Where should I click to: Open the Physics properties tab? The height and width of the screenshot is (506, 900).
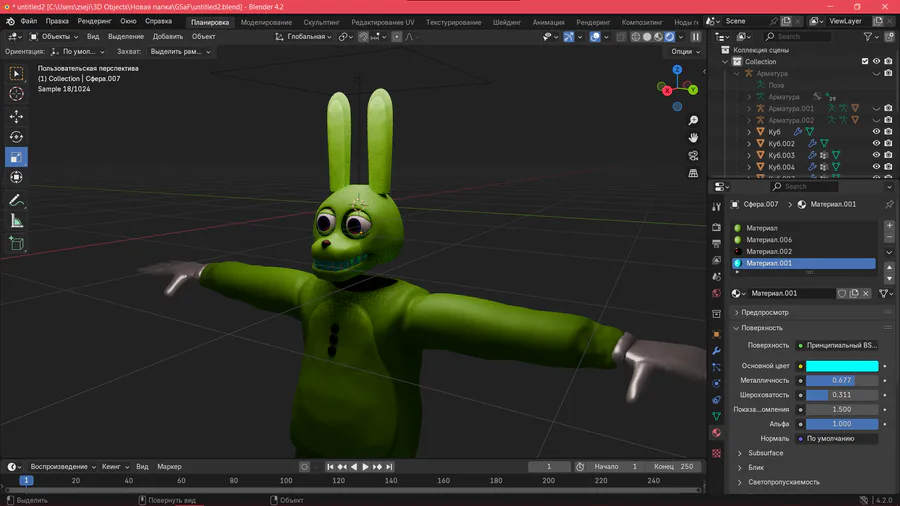click(716, 383)
